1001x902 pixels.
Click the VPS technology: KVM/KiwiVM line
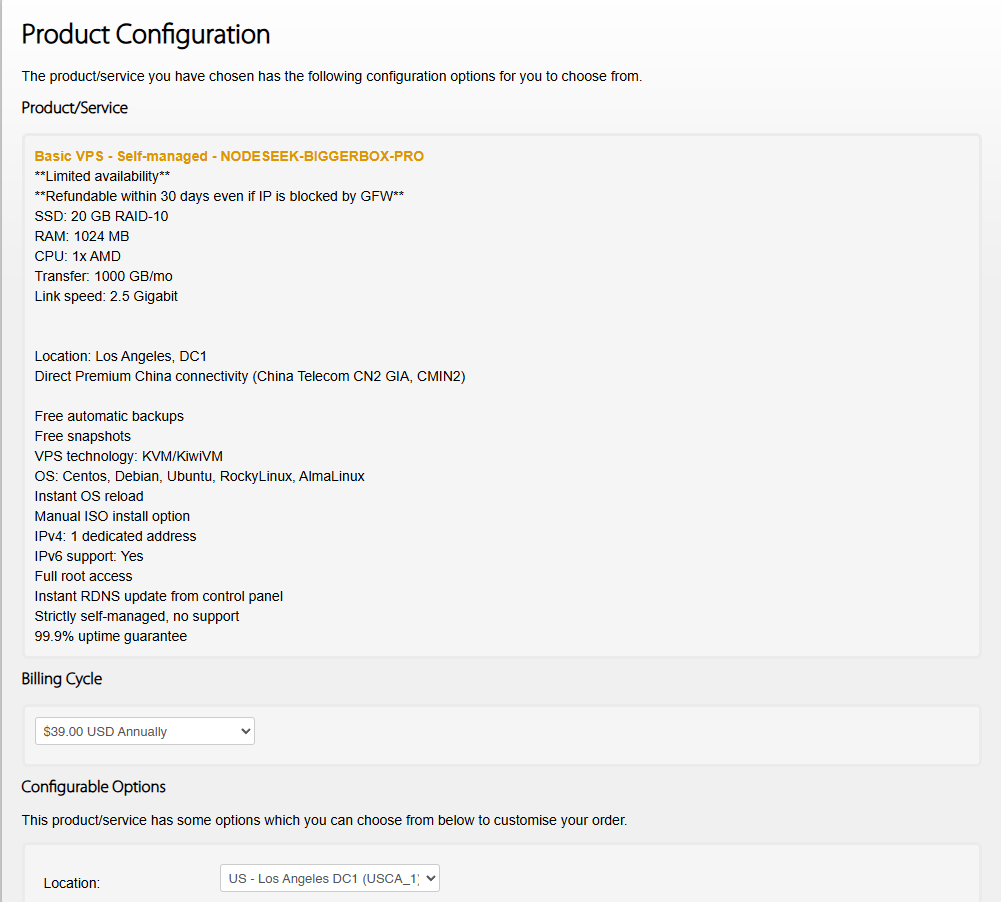tap(129, 456)
